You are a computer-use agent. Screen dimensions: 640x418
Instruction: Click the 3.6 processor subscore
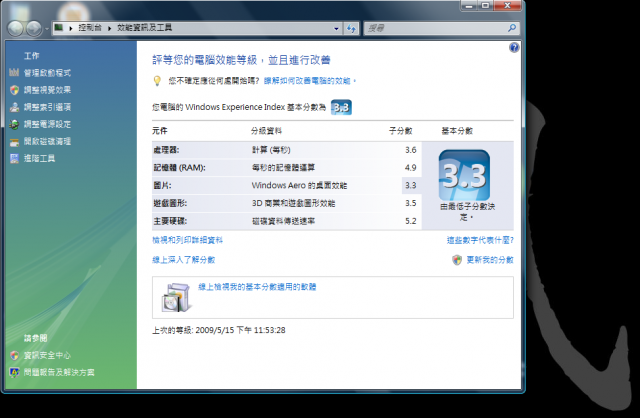tap(411, 150)
